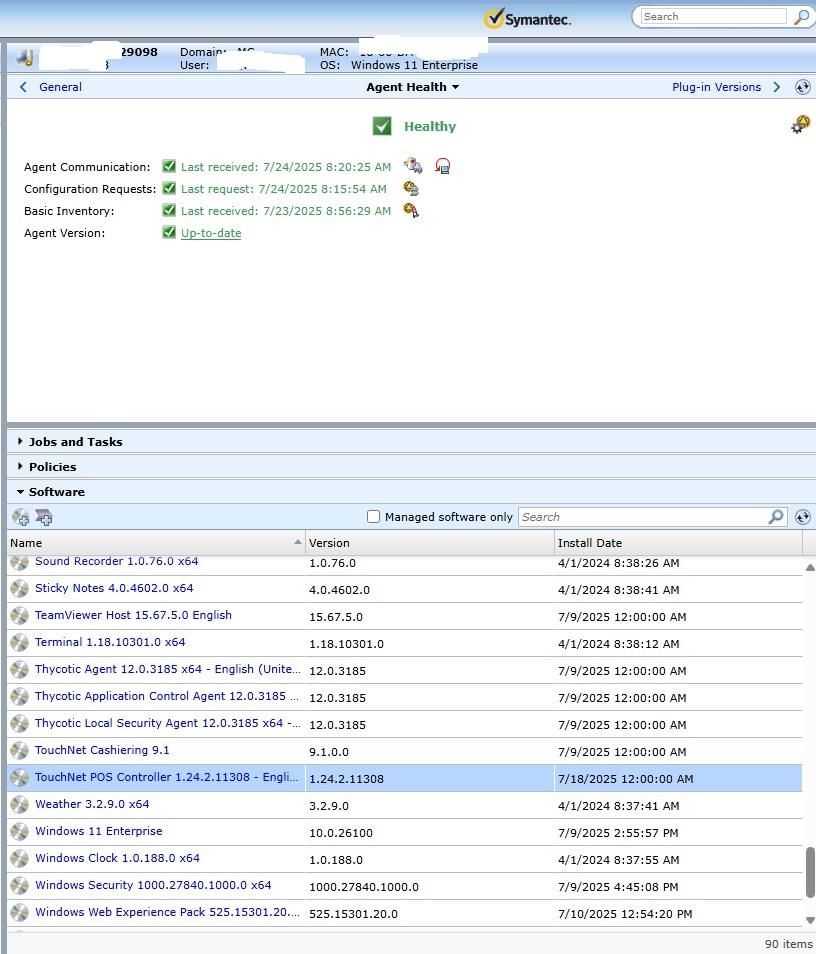Open the Agent Health page dropdown
Viewport: 816px width, 954px height.
click(413, 87)
